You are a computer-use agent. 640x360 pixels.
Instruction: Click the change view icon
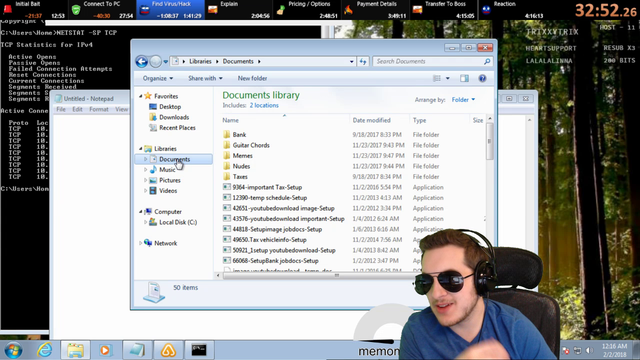pos(437,78)
